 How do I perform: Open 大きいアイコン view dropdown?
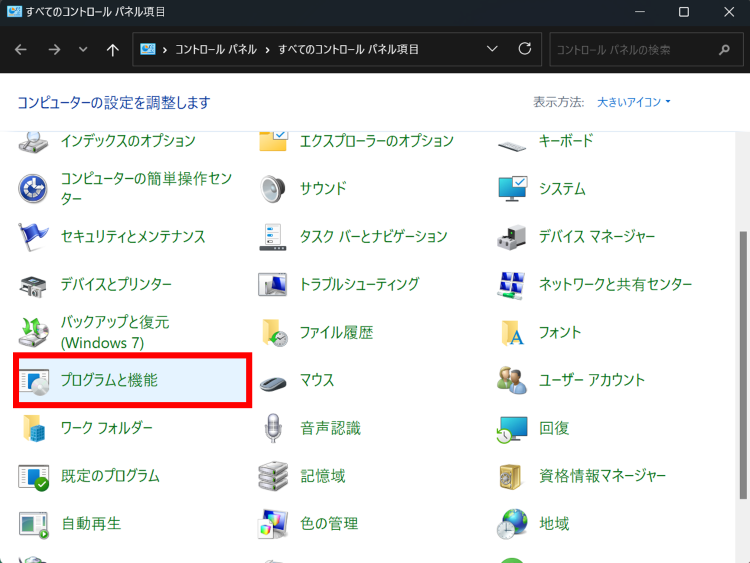(634, 102)
